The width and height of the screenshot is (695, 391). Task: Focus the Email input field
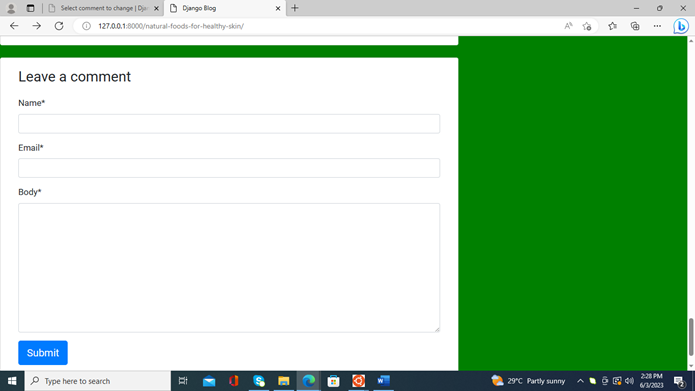click(229, 168)
